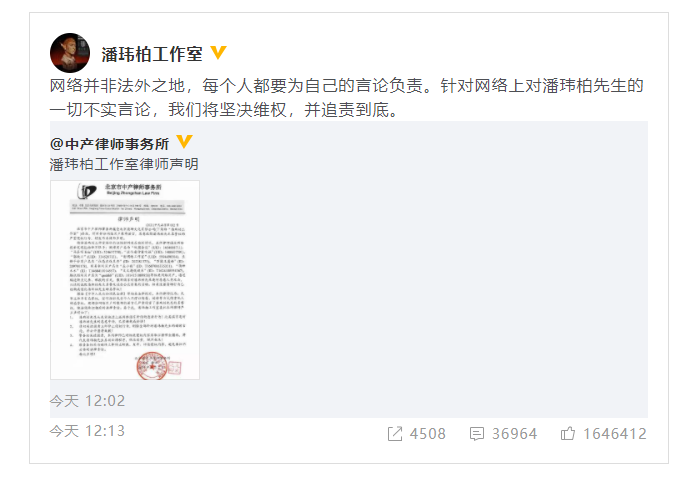698x480 pixels.
Task: Click the 潘玮柏工作室 account name
Action: (x=152, y=54)
